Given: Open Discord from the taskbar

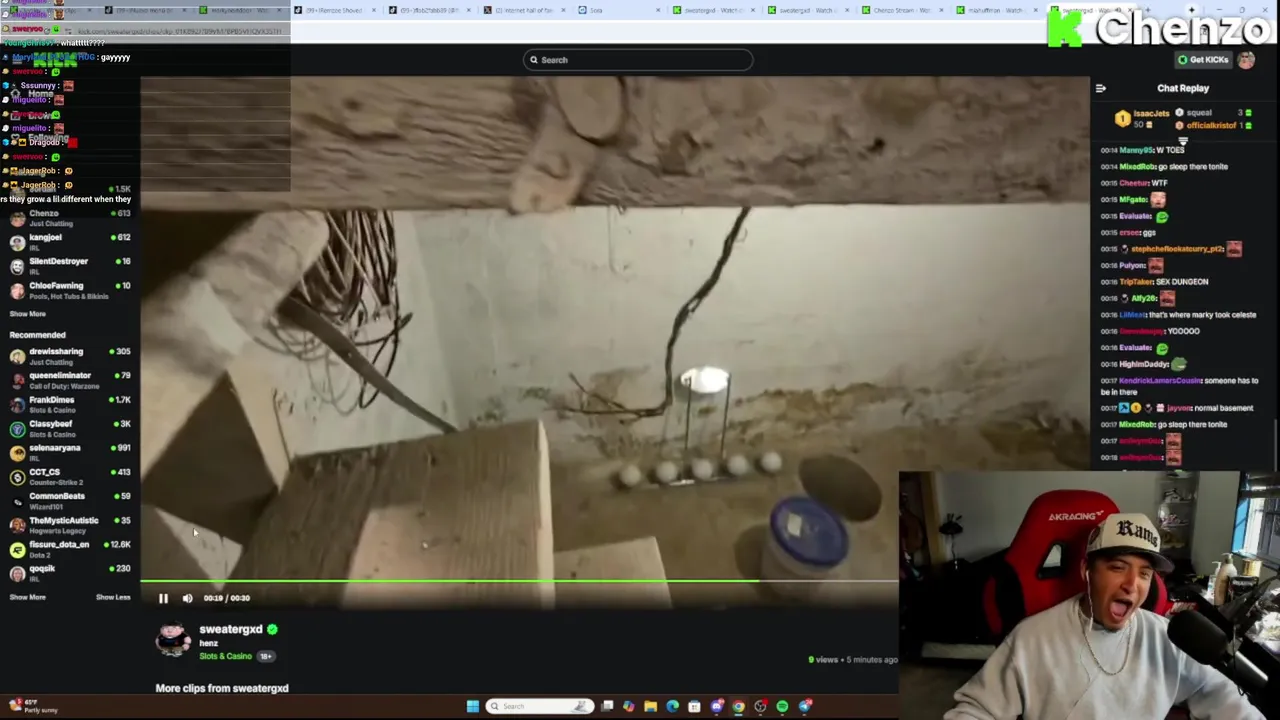Looking at the screenshot, I should (x=716, y=706).
